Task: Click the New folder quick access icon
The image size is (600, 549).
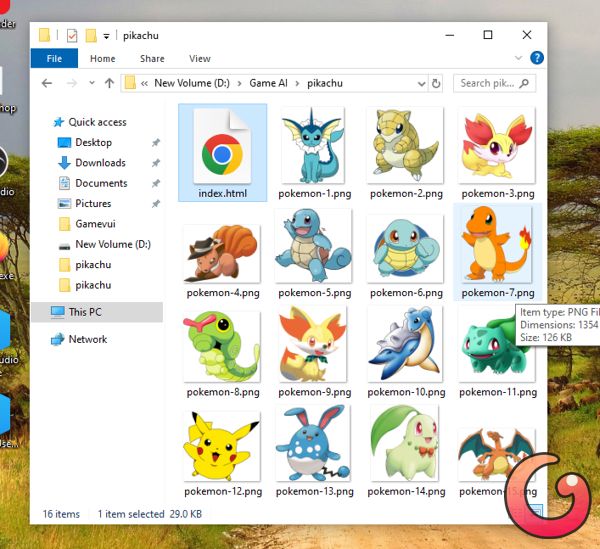Action: click(91, 36)
